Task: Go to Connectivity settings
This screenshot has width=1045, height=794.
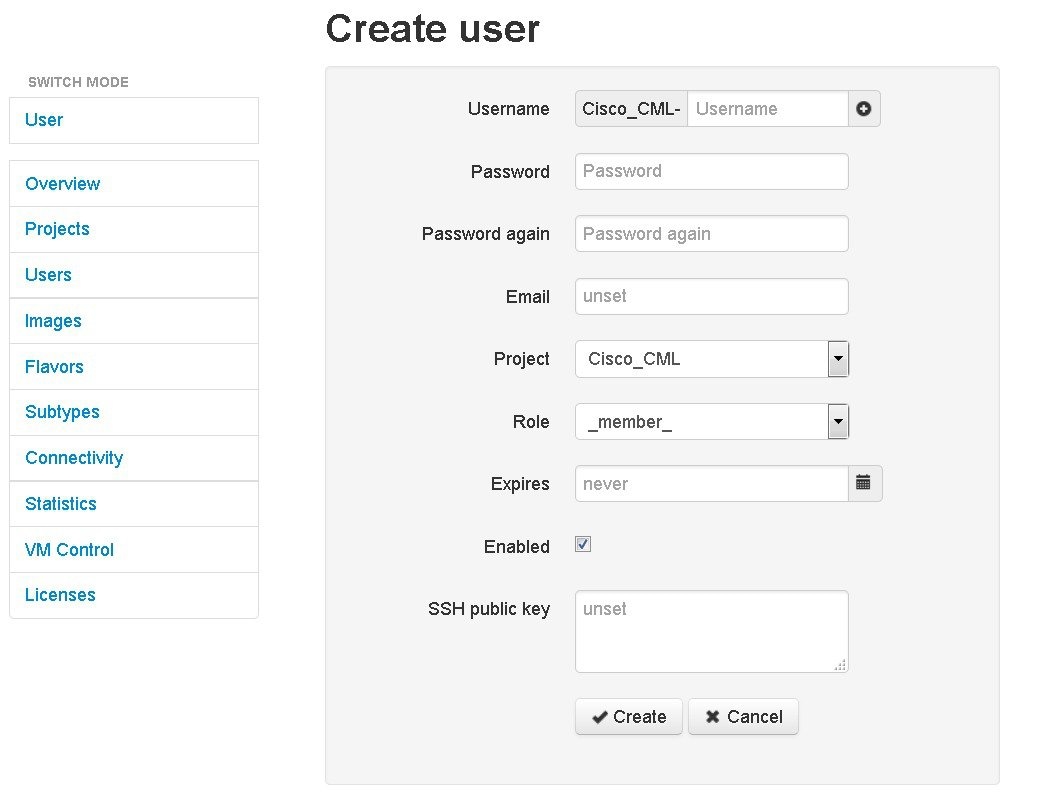Action: (x=74, y=458)
